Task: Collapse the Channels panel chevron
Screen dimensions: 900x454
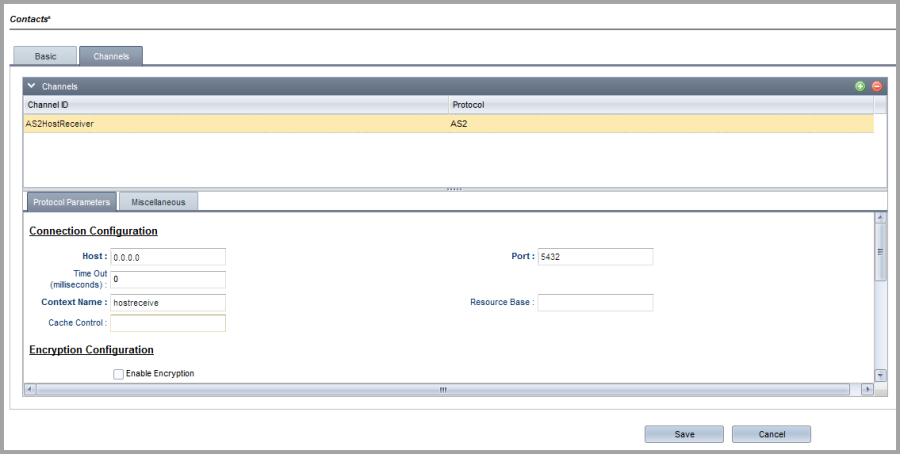Action: 32,86
